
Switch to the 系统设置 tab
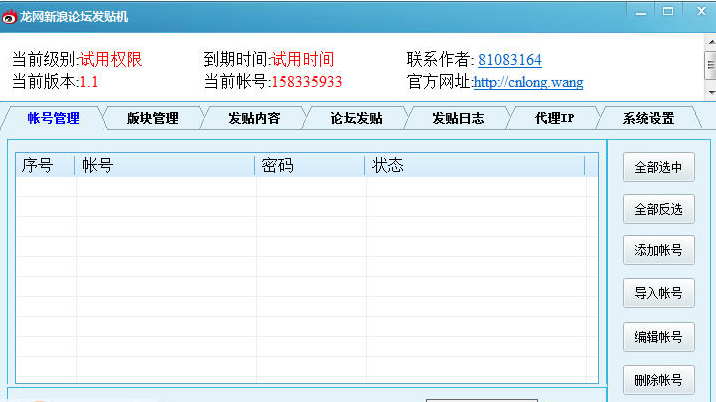pyautogui.click(x=648, y=118)
